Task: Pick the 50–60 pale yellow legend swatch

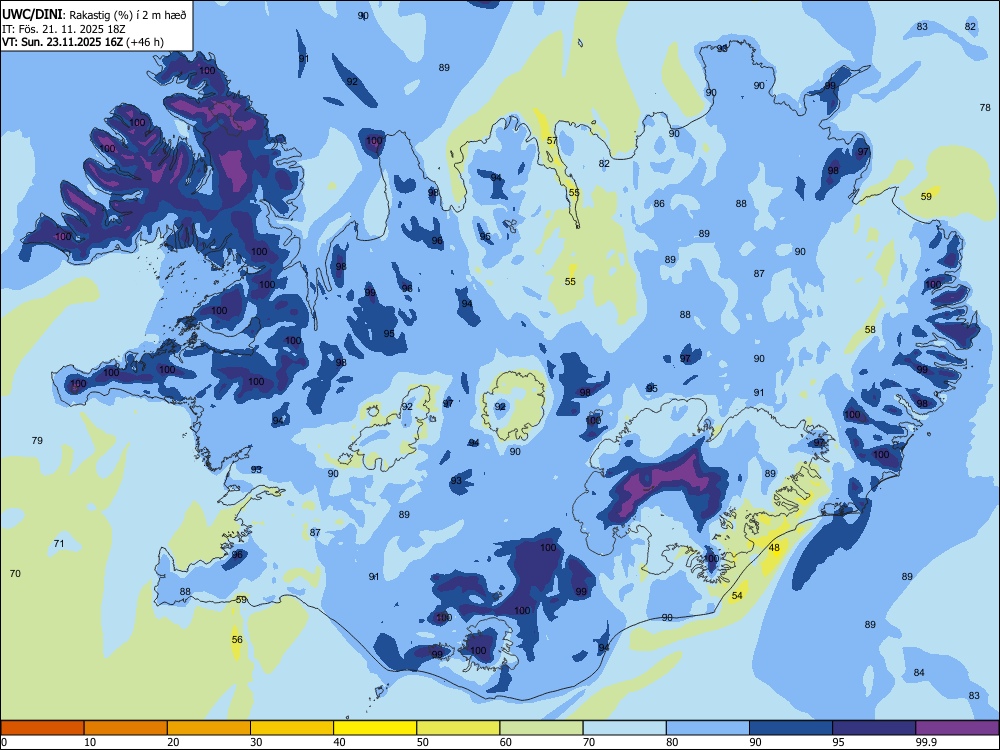Action: coord(459,728)
